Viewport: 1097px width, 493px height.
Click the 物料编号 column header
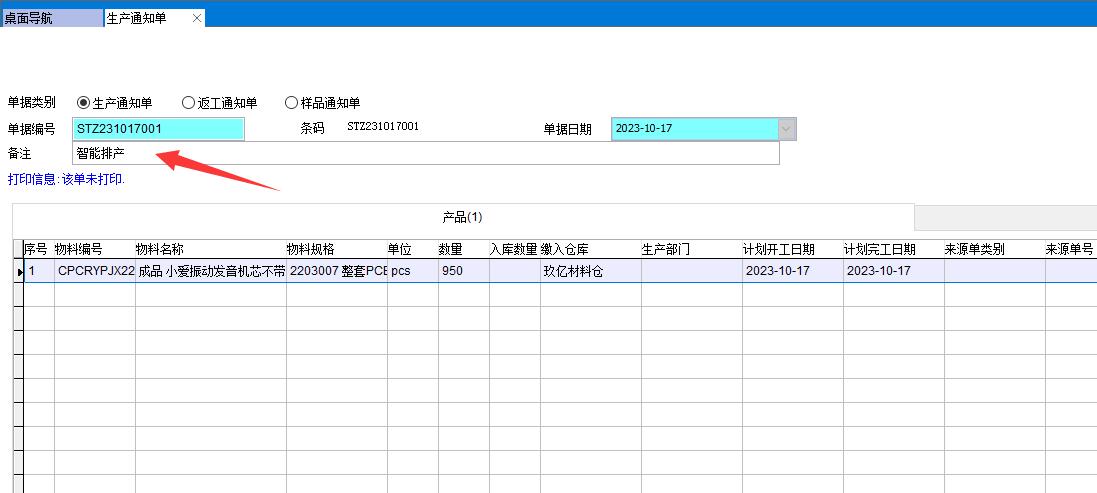pyautogui.click(x=94, y=249)
